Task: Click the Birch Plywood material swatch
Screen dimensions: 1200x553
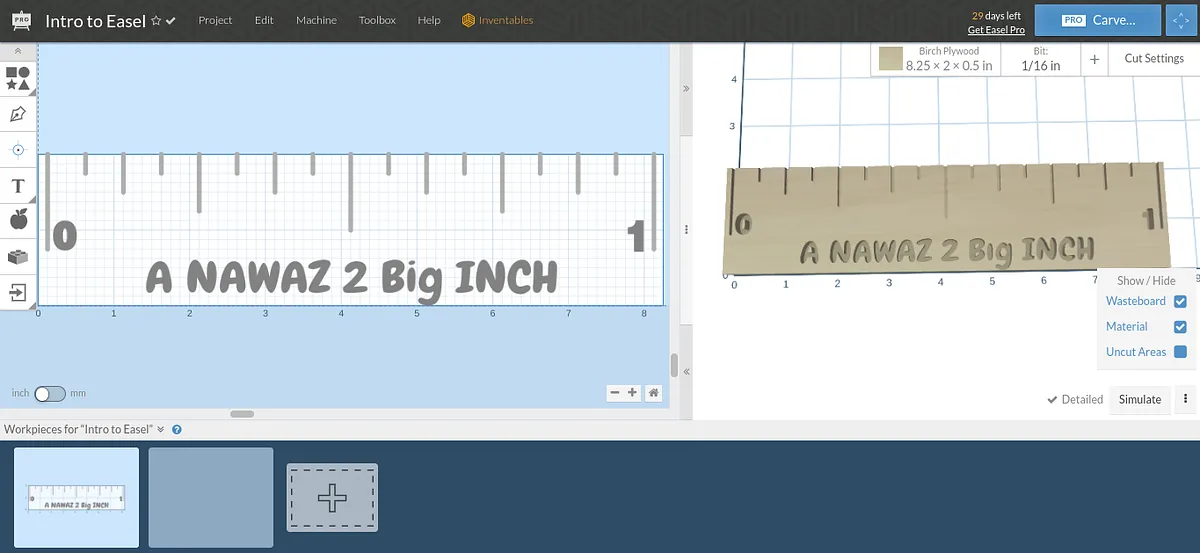Action: [x=890, y=59]
